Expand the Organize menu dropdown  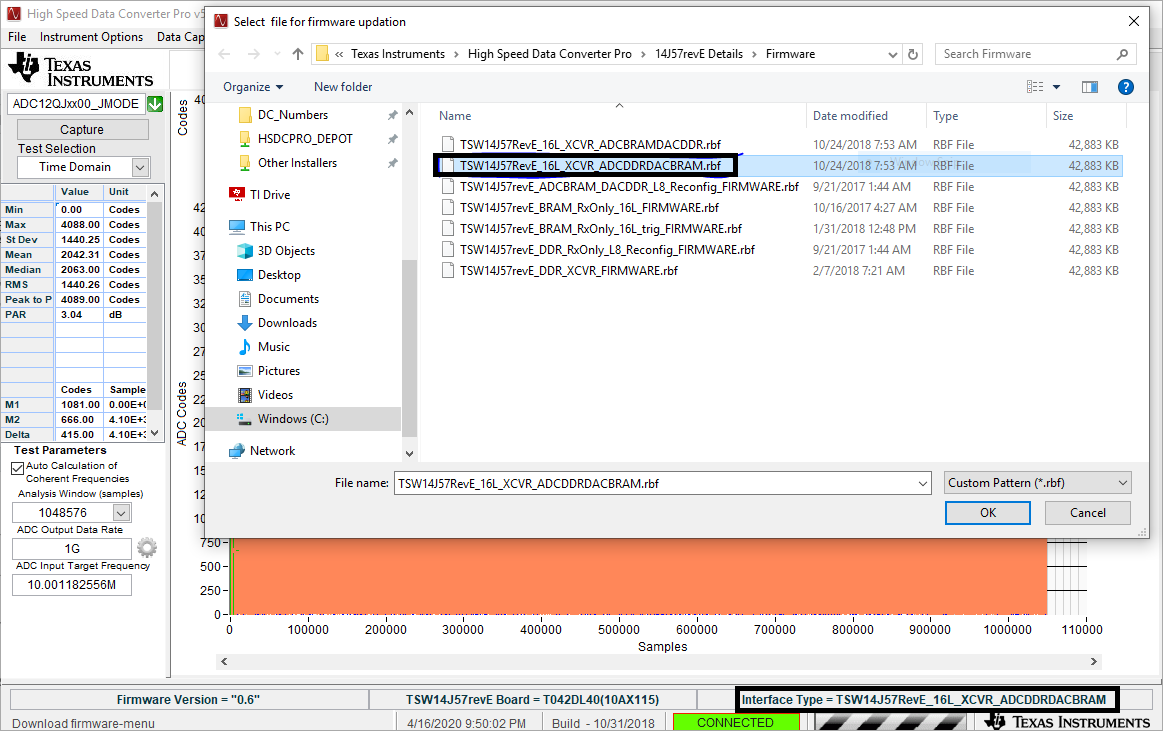click(x=253, y=87)
